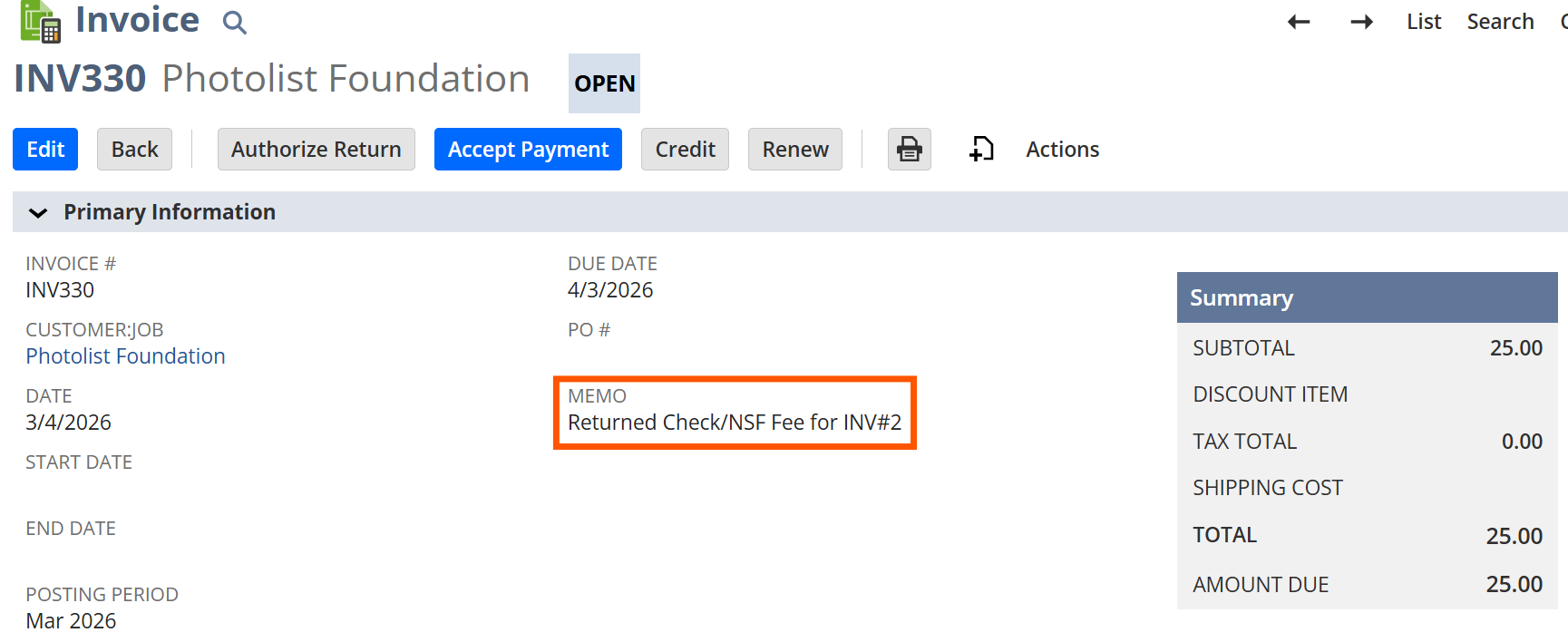Click Accept Payment for this invoice
Screen dimensions: 1568x642
click(x=528, y=150)
